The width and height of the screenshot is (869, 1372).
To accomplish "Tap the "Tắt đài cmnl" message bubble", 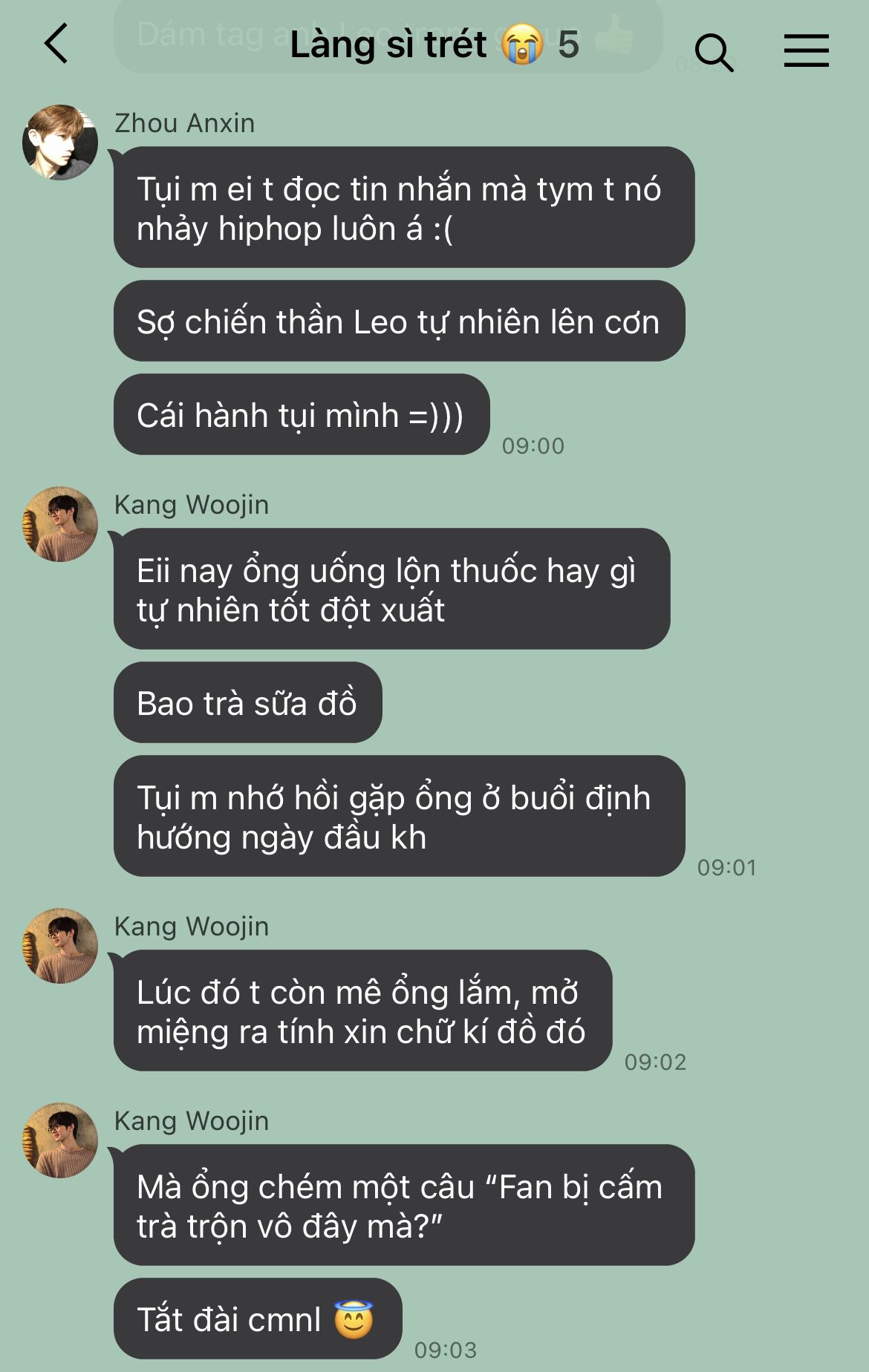I will pyautogui.click(x=258, y=1319).
